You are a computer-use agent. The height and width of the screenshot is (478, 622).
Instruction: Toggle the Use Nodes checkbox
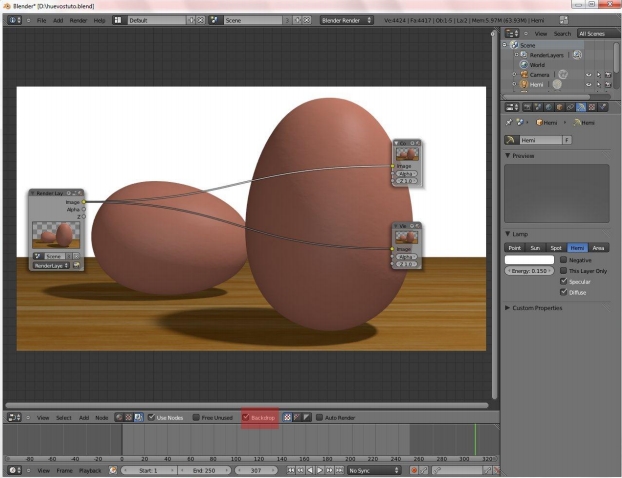click(151, 417)
